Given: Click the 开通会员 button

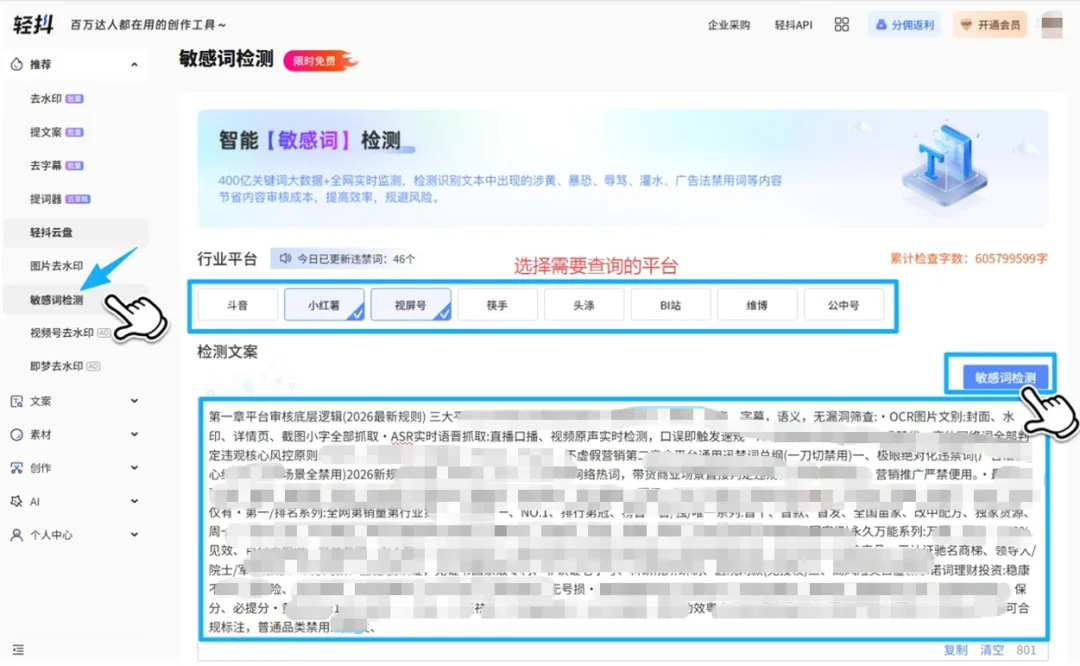Looking at the screenshot, I should click(990, 25).
